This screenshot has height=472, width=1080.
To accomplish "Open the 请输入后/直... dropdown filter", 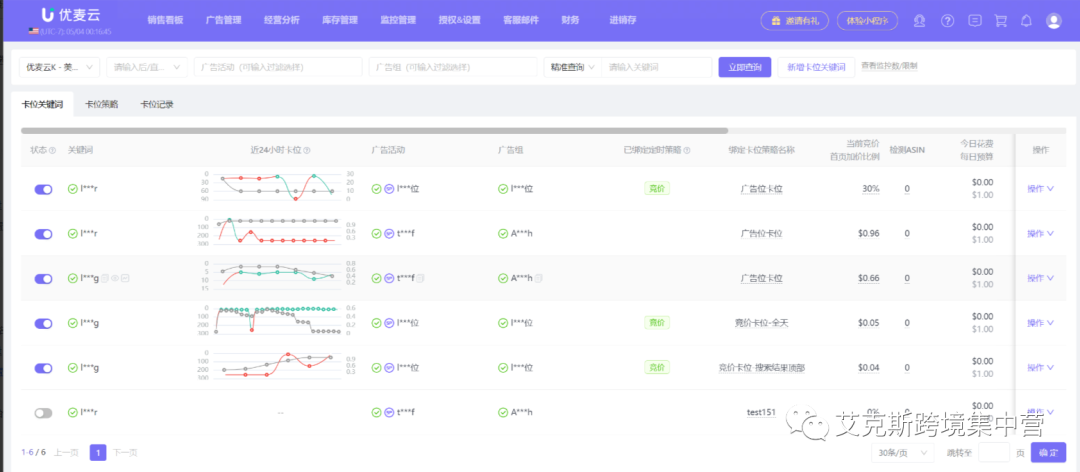I will coord(147,67).
